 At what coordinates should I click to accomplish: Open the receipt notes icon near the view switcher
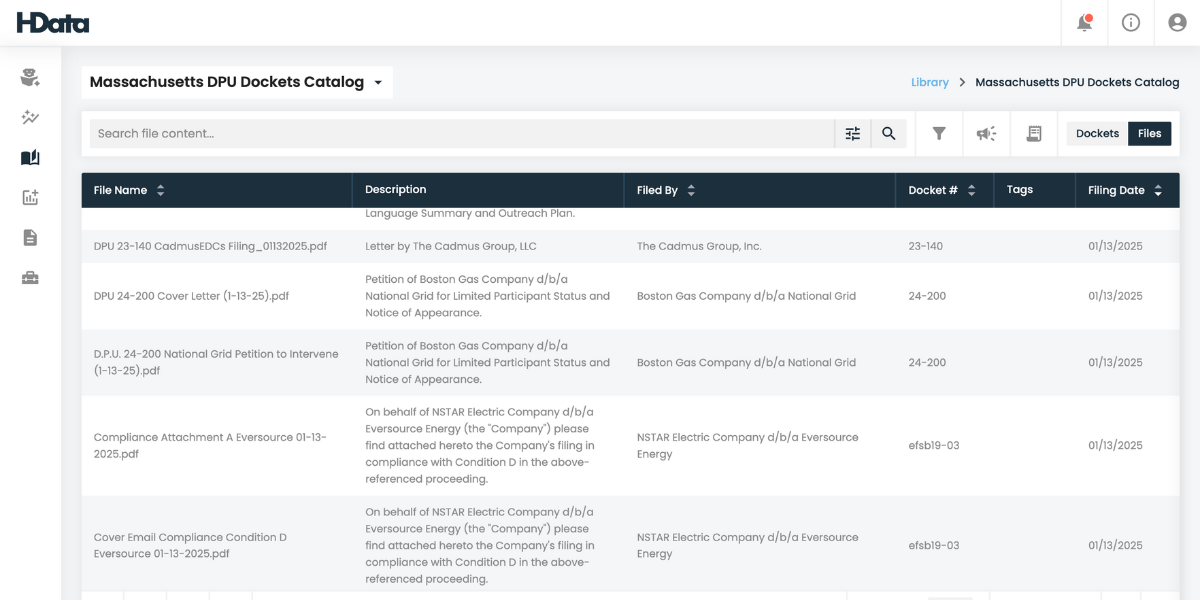(x=1035, y=133)
